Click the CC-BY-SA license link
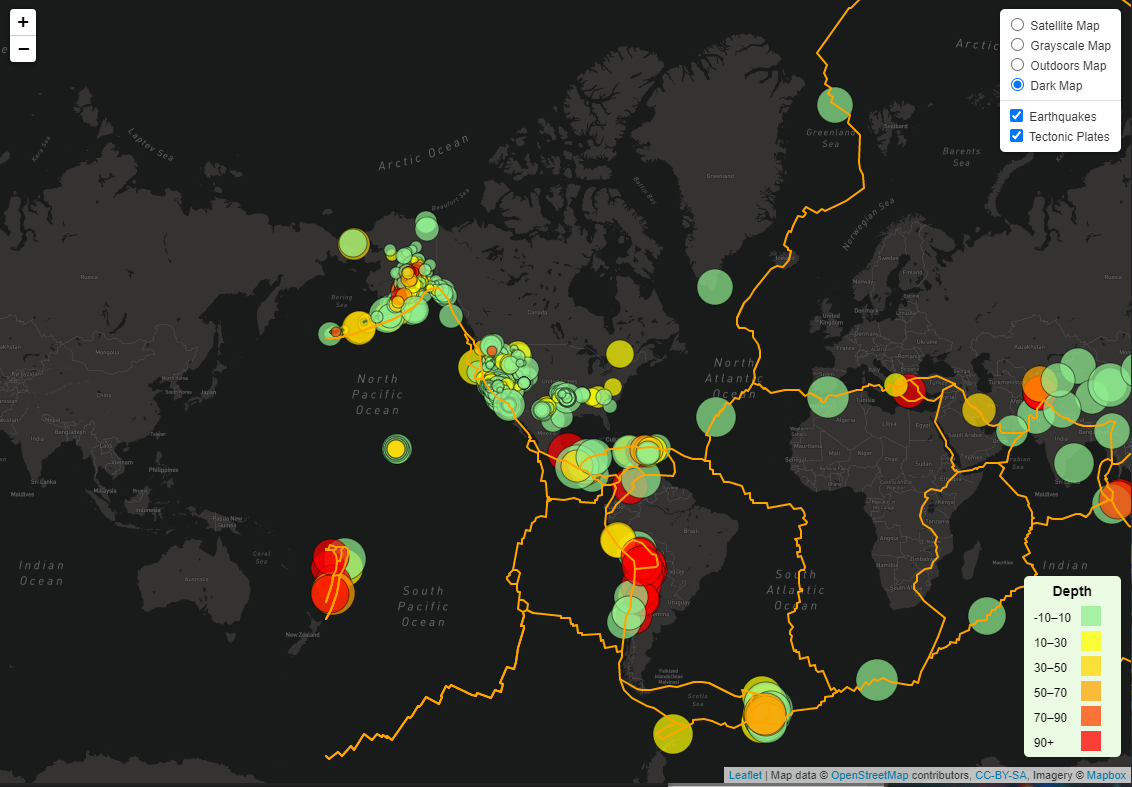 [999, 775]
